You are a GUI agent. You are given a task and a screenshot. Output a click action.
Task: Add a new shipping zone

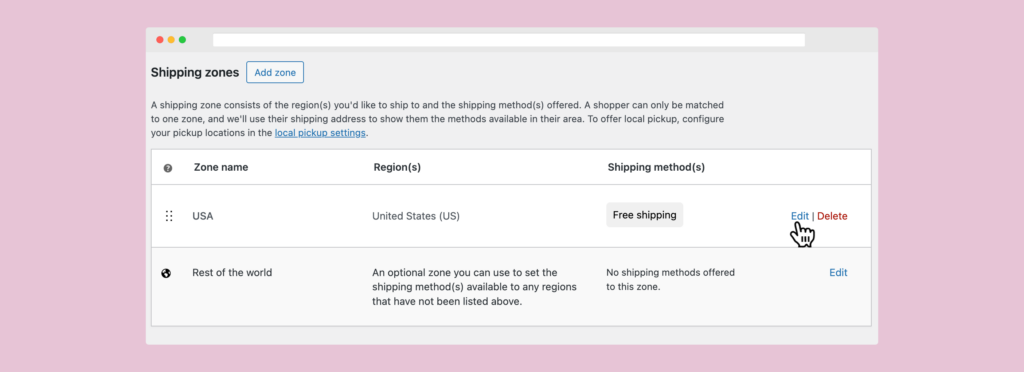(275, 72)
